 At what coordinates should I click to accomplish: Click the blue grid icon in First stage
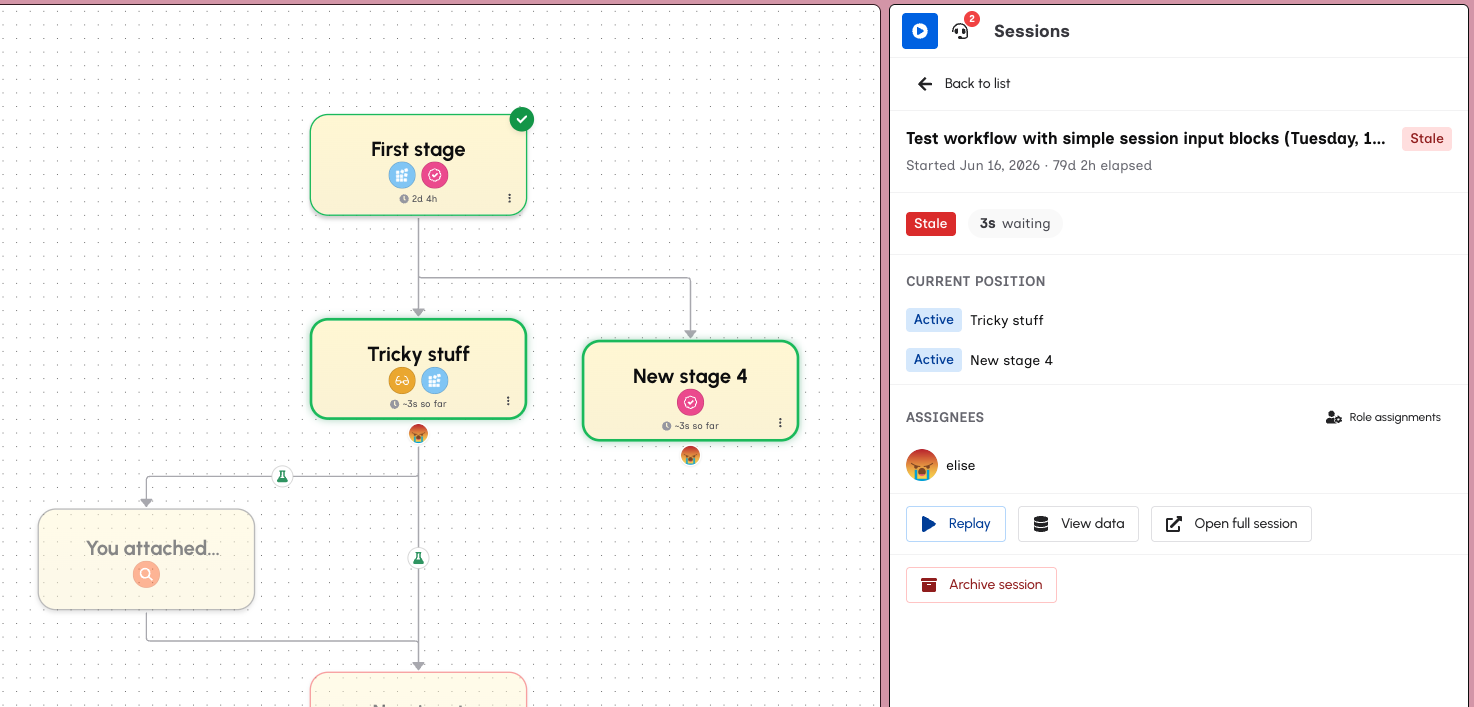pos(402,176)
